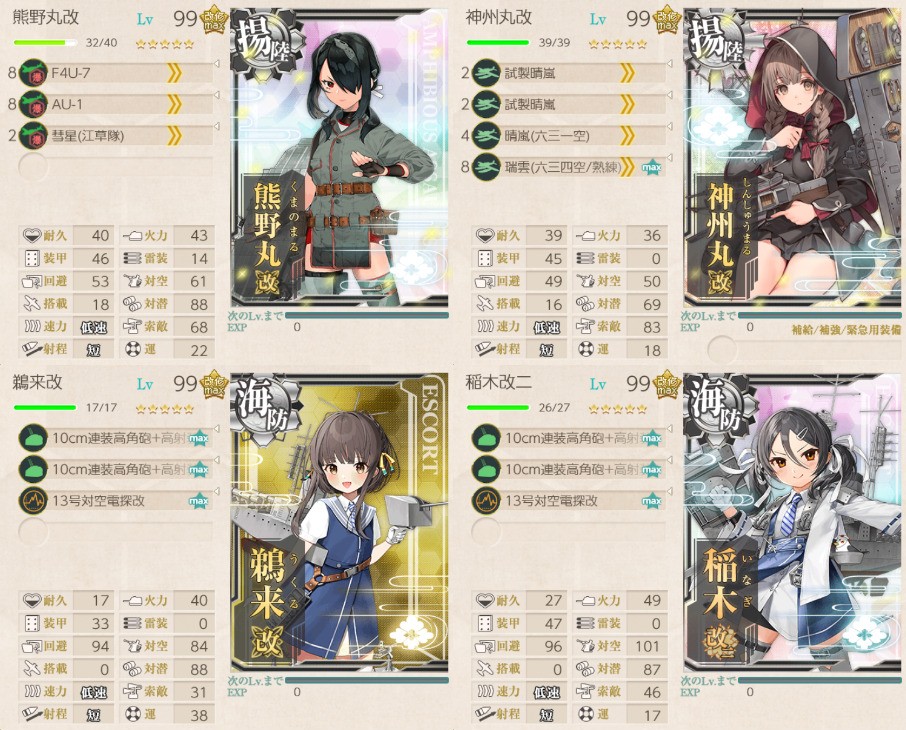This screenshot has height=730, width=906.
Task: Click the 海防 gear badge on 稲木改二 card
Action: point(720,409)
